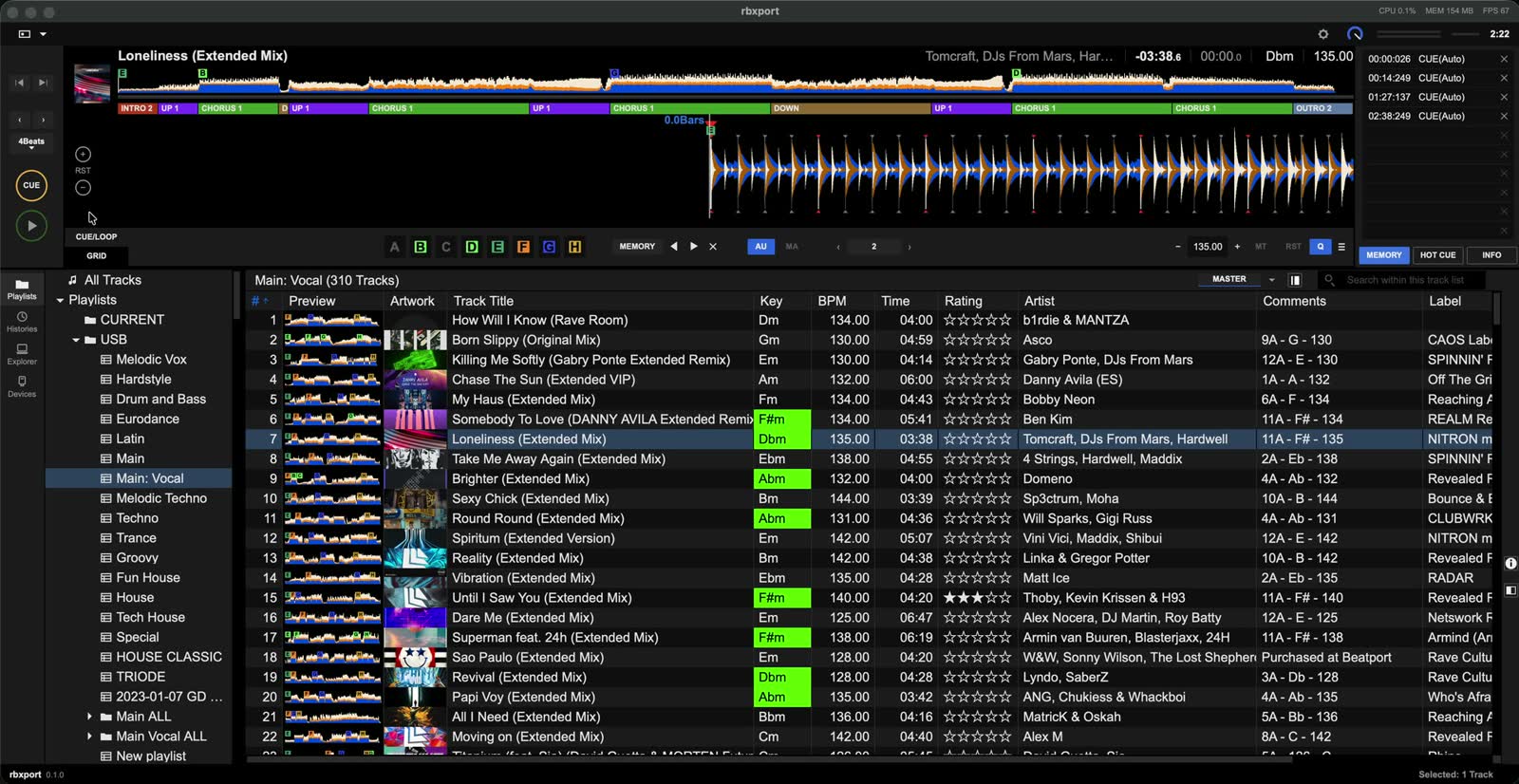Switch to the HOT CUE tab
The image size is (1519, 784).
click(x=1437, y=255)
